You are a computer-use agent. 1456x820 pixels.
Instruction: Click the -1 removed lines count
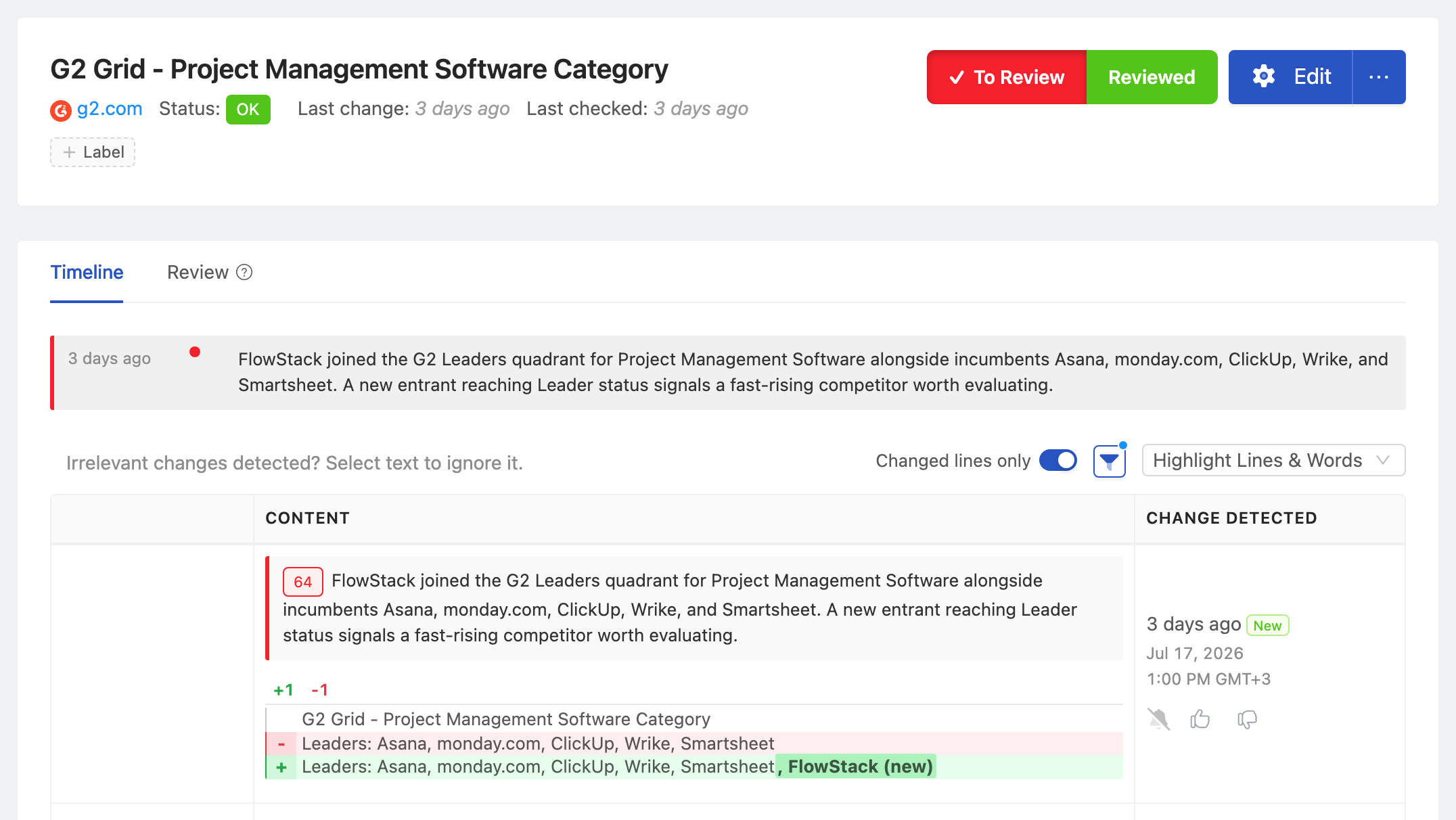[x=319, y=690]
